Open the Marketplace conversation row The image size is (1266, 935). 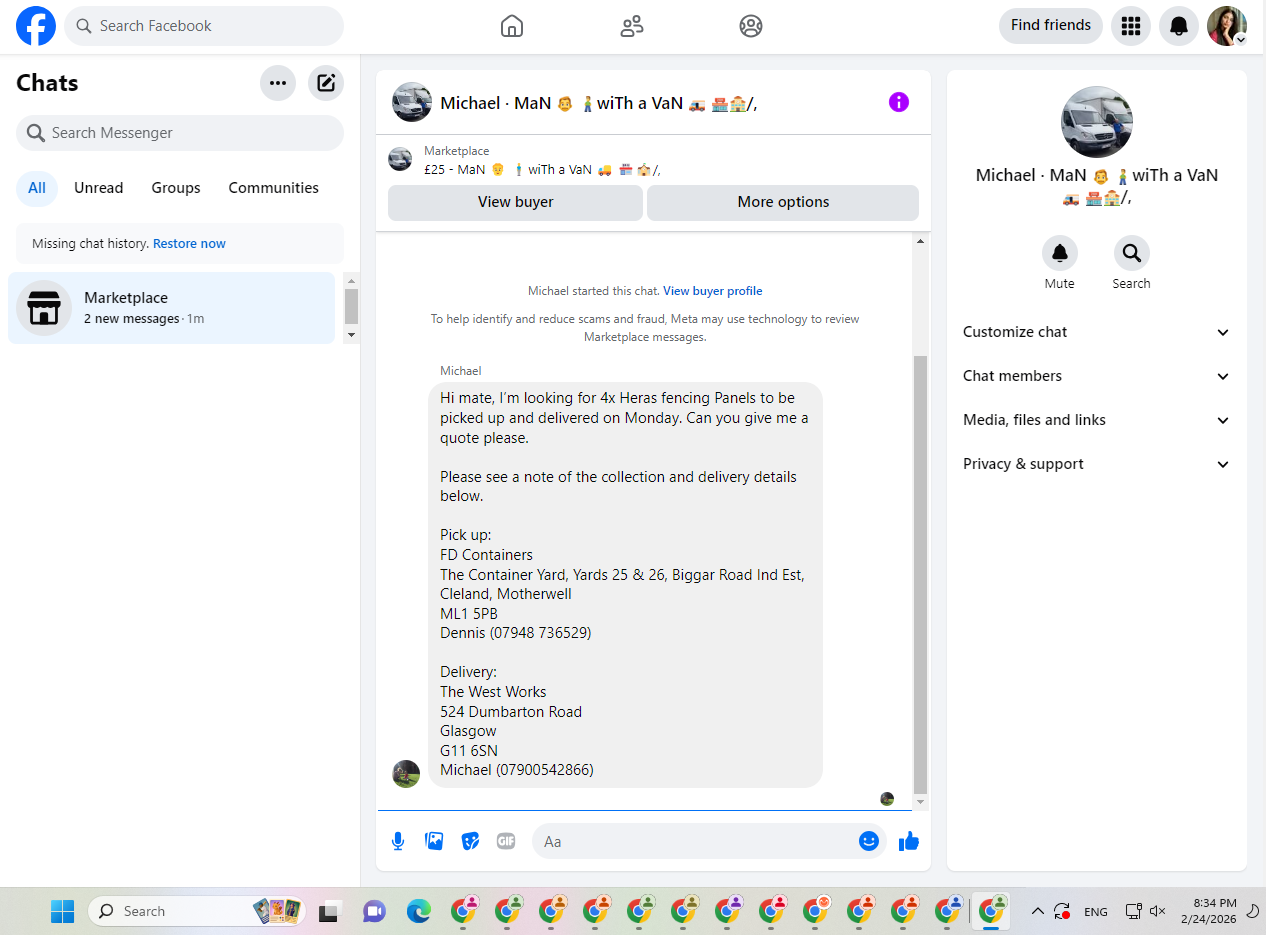(x=172, y=308)
